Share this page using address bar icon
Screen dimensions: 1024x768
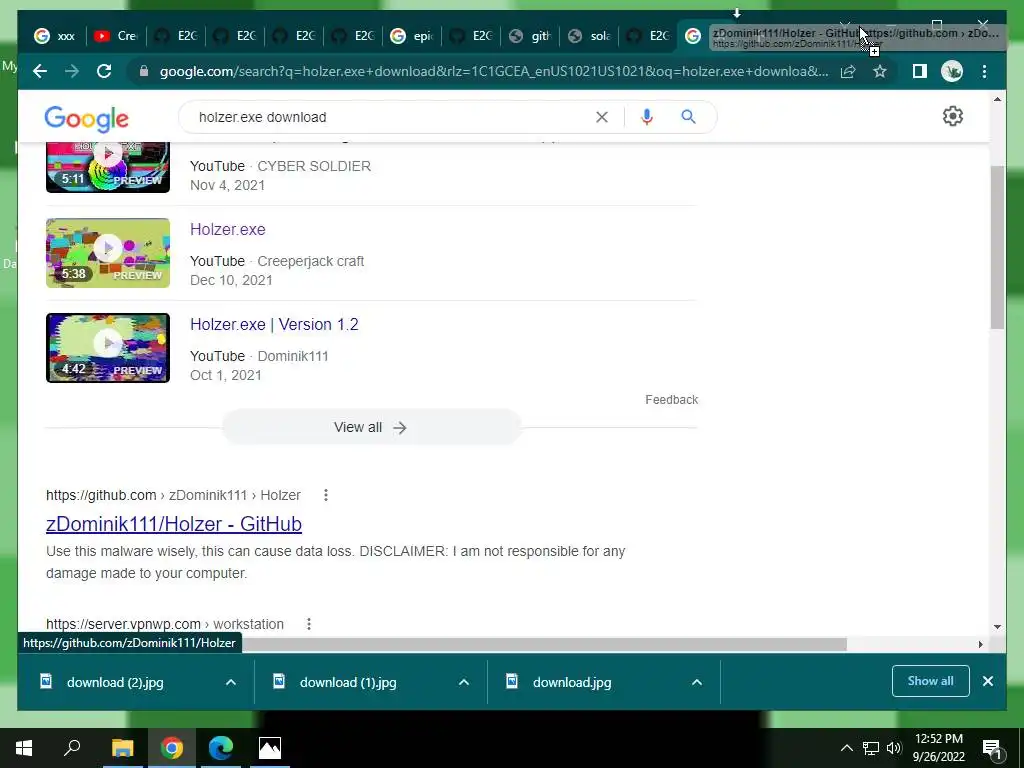[x=848, y=71]
